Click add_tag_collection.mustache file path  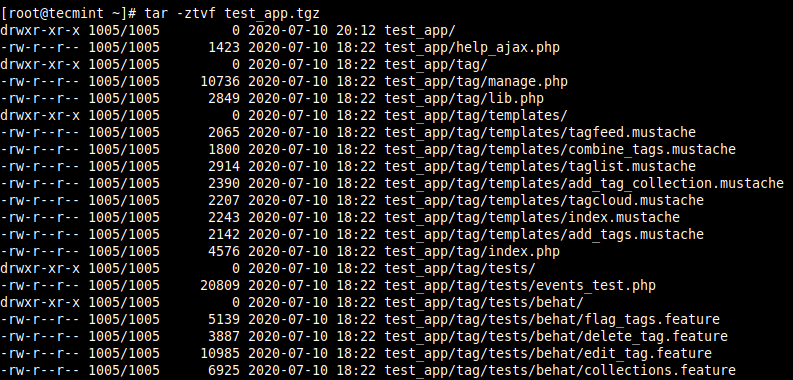pos(584,183)
